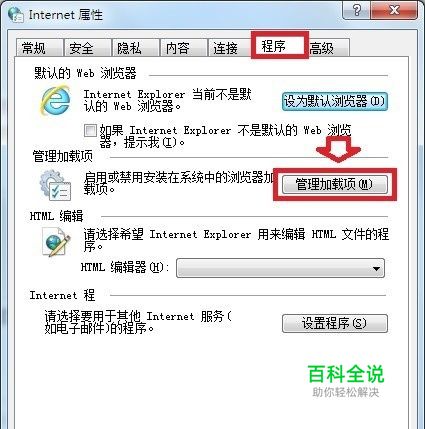Open 管理加载项(M) button

point(335,184)
